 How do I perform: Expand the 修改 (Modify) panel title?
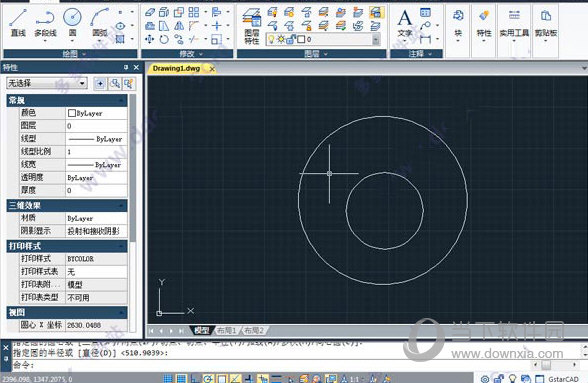[x=187, y=54]
